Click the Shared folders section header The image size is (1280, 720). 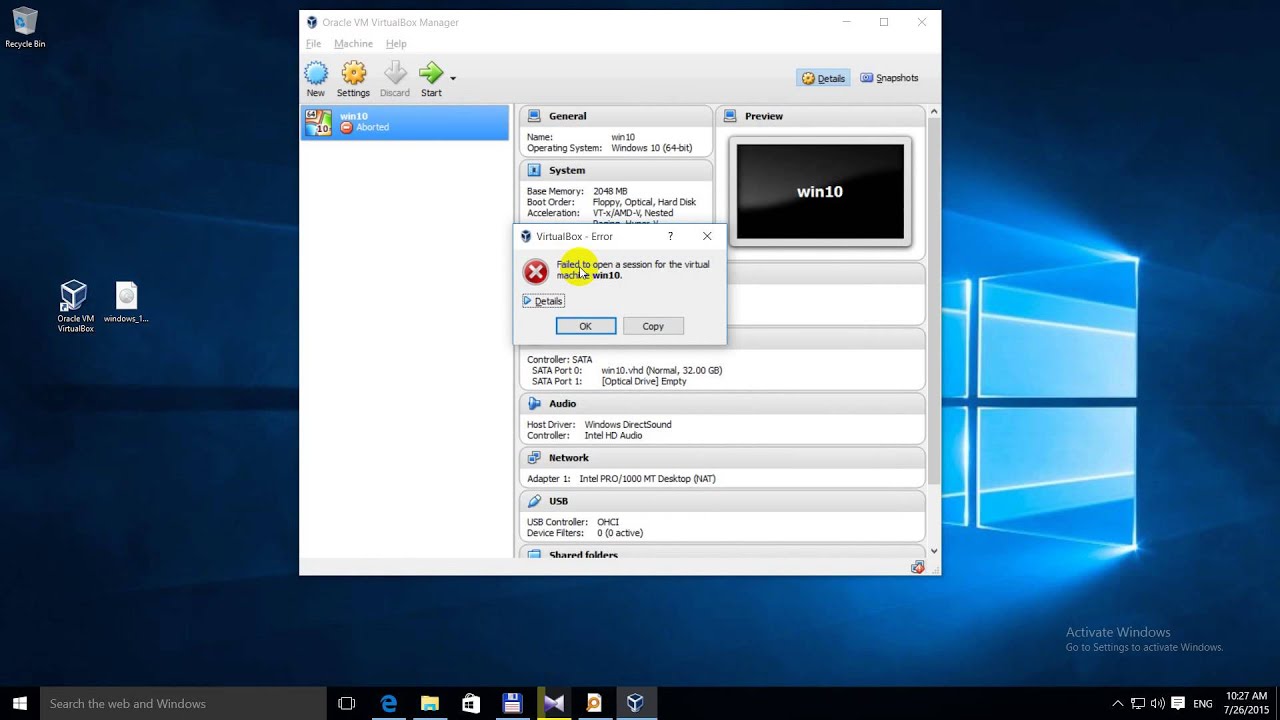coord(722,553)
